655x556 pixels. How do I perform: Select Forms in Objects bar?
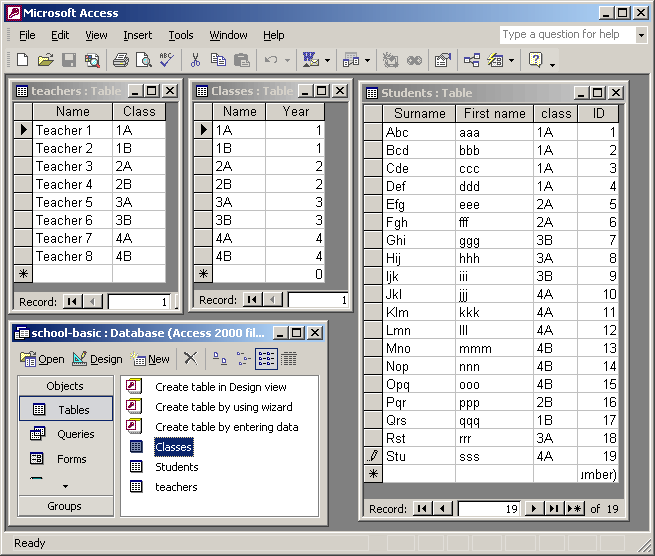66,459
